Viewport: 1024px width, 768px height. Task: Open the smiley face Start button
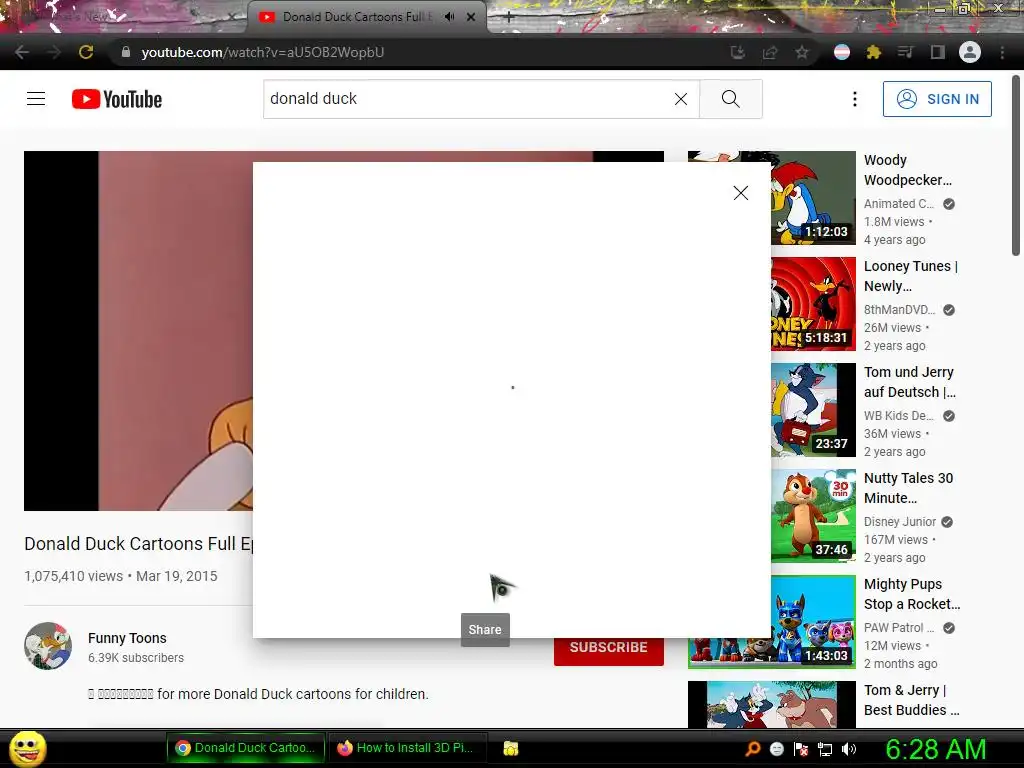[x=27, y=748]
